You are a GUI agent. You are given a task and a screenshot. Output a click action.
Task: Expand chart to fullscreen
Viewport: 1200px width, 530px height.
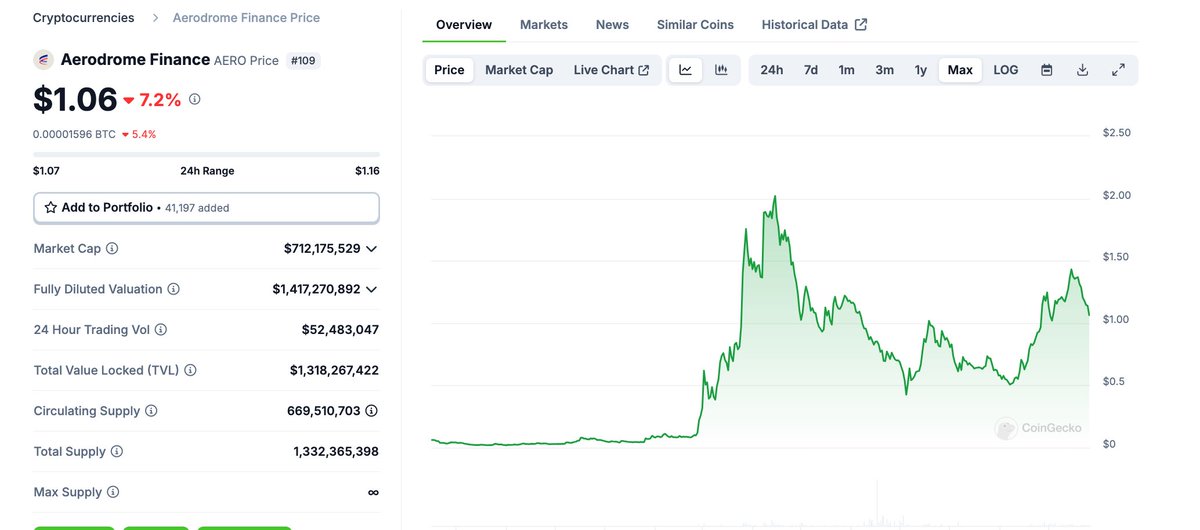pos(1118,70)
